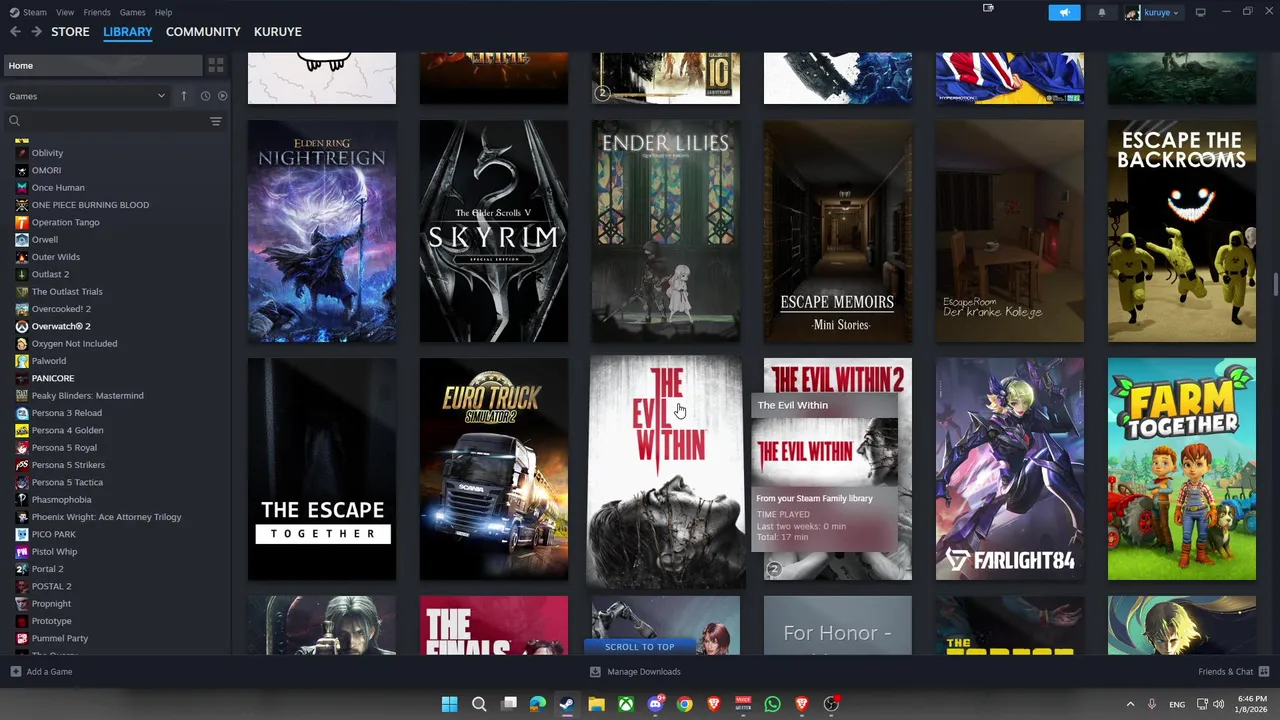Viewport: 1280px width, 720px height.
Task: Open the Skyrim Special Edition cover
Action: tap(494, 231)
